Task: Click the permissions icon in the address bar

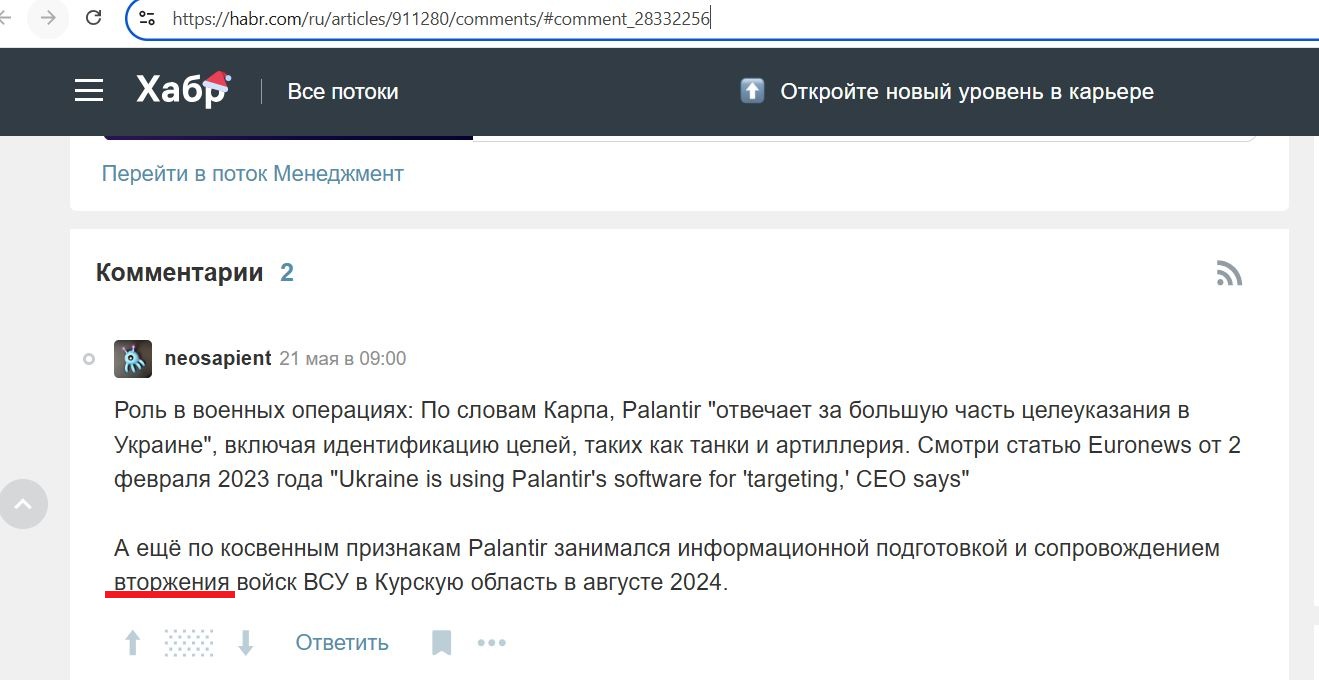Action: point(148,17)
